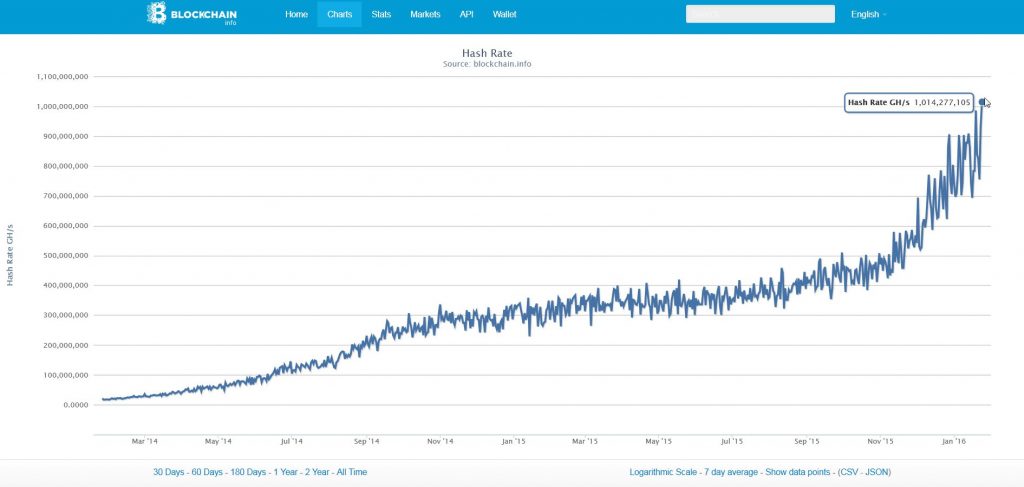Open chart data in JSON format
The width and height of the screenshot is (1024, 487).
point(878,471)
